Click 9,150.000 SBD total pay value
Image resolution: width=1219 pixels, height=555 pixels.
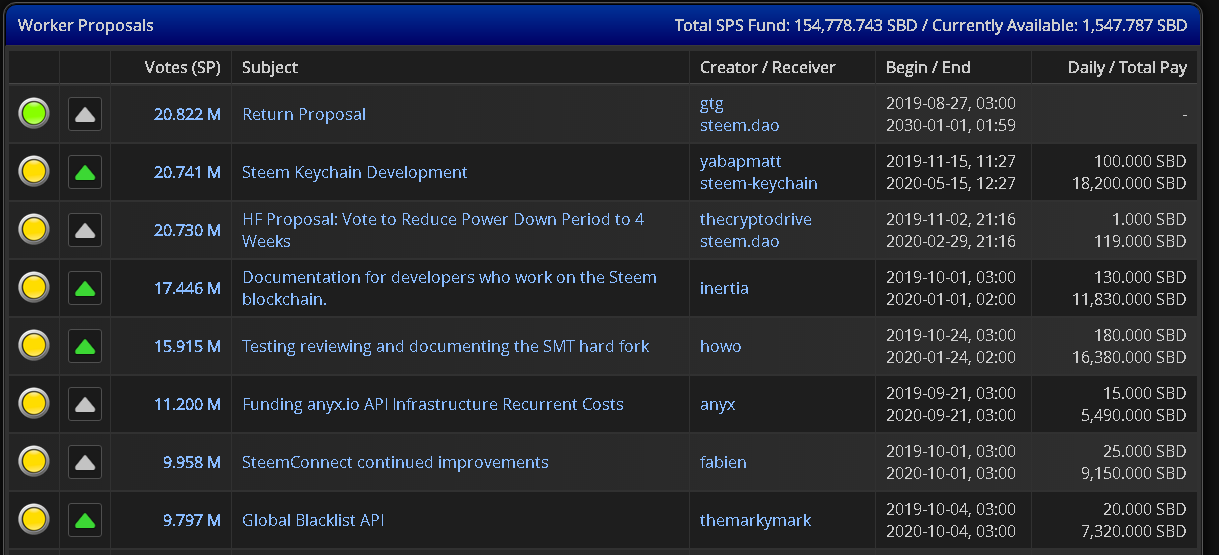pos(1134,473)
